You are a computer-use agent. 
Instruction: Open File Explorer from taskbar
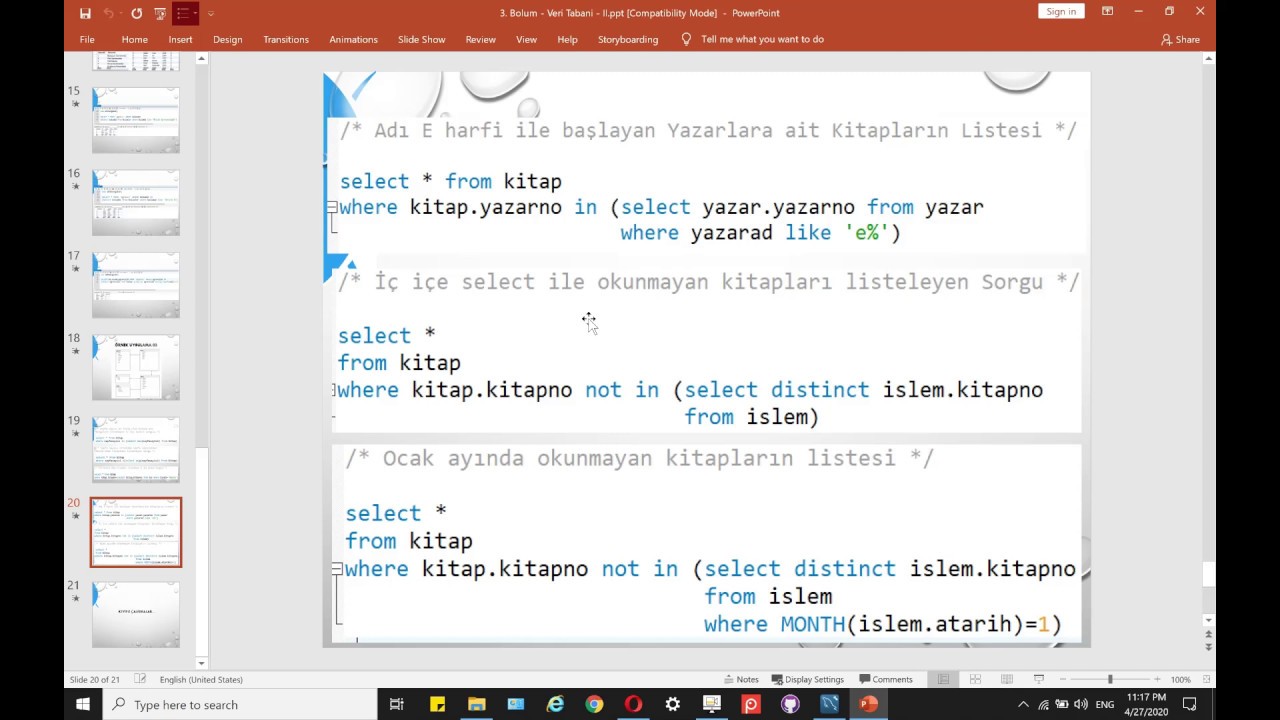476,705
